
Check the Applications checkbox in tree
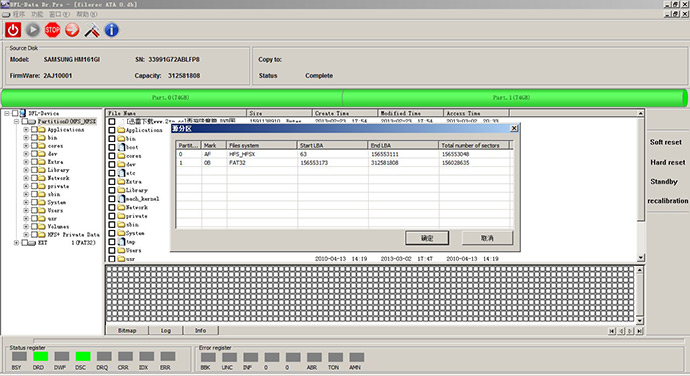pos(34,129)
